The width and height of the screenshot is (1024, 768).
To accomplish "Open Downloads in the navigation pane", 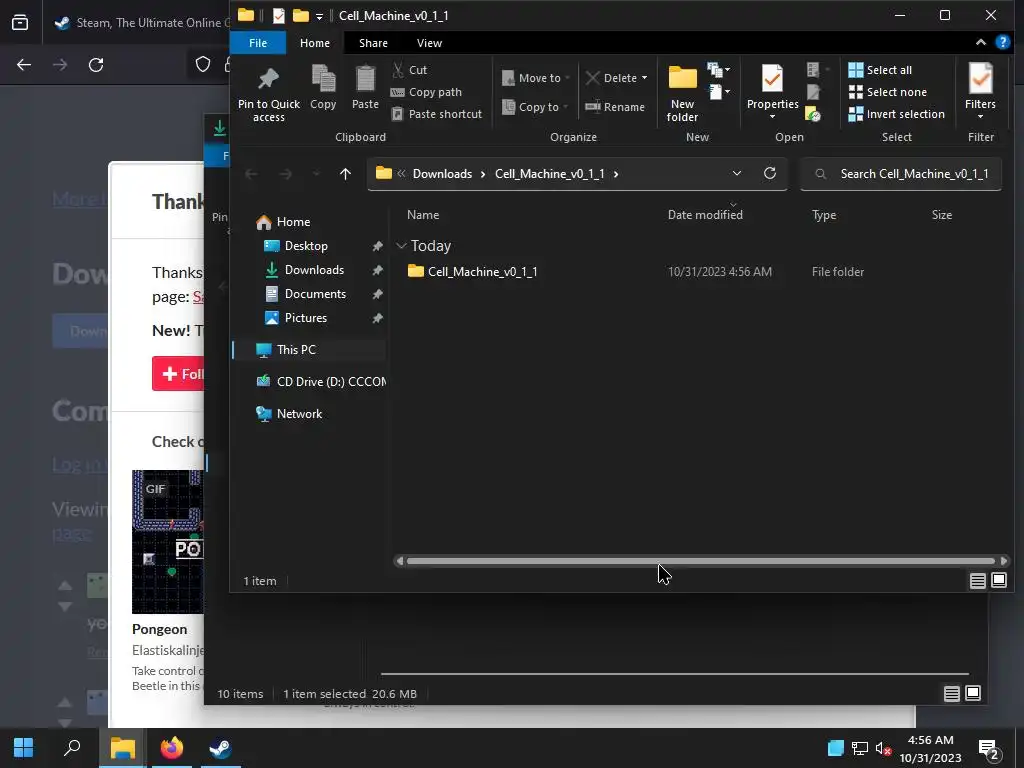I will [304, 270].
